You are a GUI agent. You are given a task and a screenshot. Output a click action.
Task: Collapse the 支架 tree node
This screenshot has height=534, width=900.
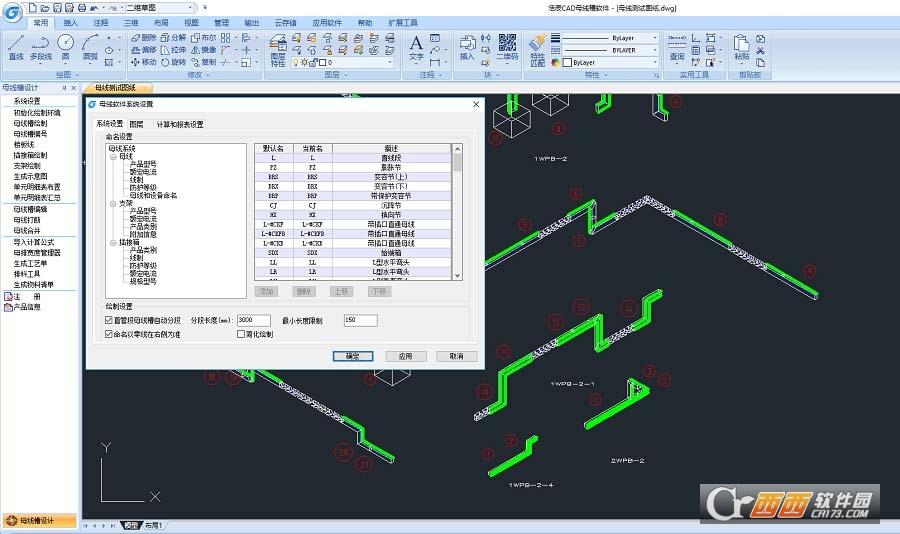point(113,203)
